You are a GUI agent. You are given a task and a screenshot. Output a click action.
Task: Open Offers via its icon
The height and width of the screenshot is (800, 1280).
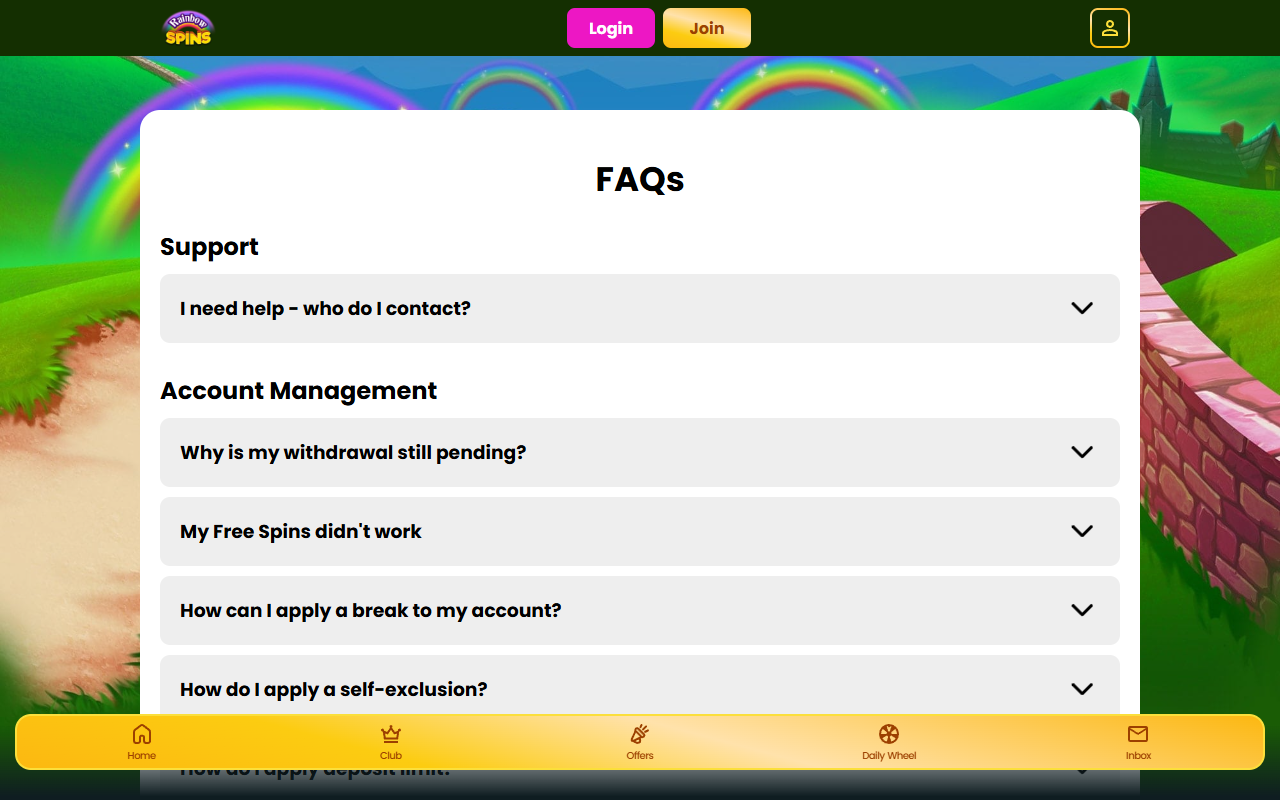(639, 733)
